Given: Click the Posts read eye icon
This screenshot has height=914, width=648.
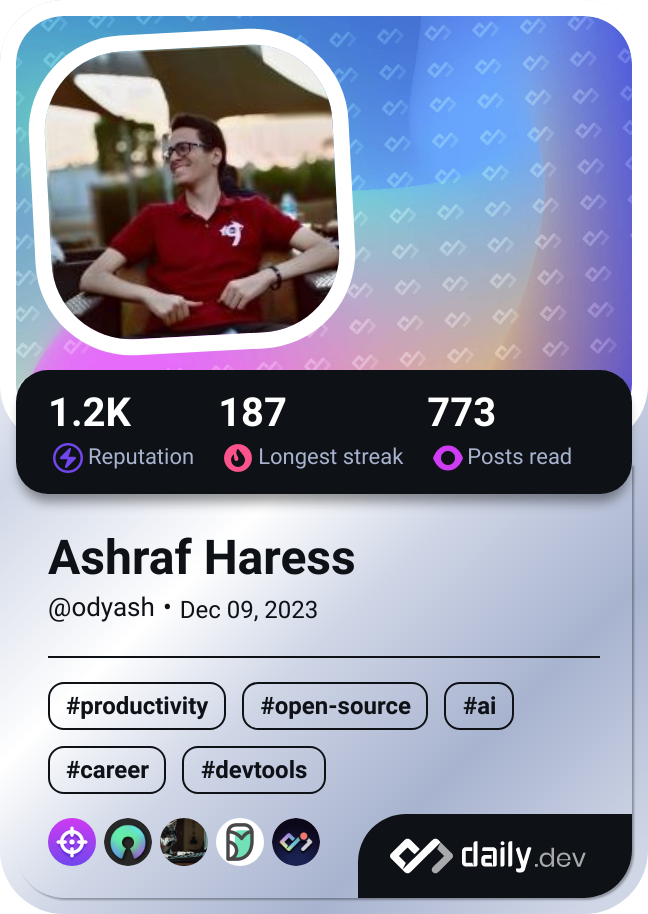Looking at the screenshot, I should (x=448, y=458).
